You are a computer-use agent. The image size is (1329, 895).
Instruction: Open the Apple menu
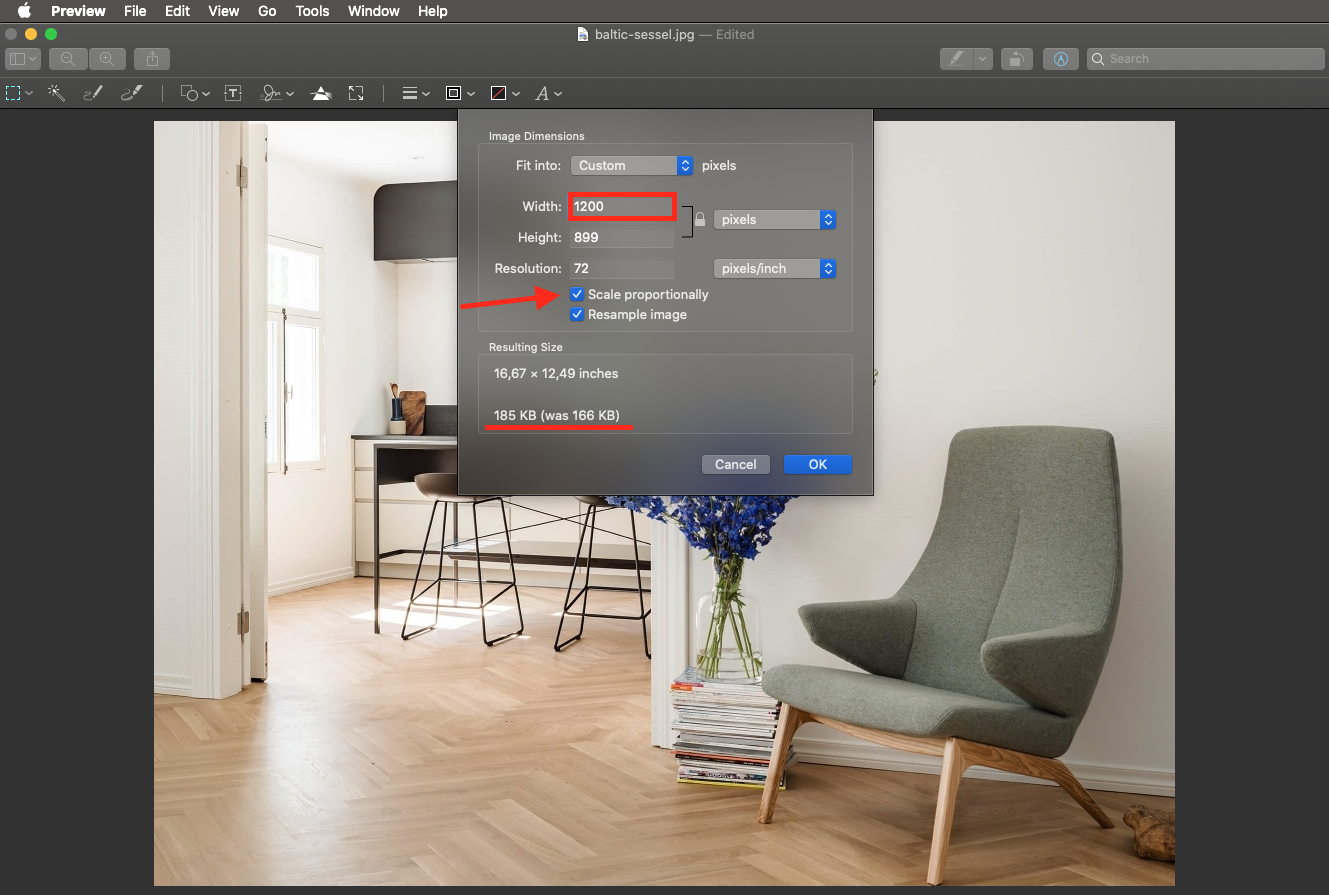24,11
